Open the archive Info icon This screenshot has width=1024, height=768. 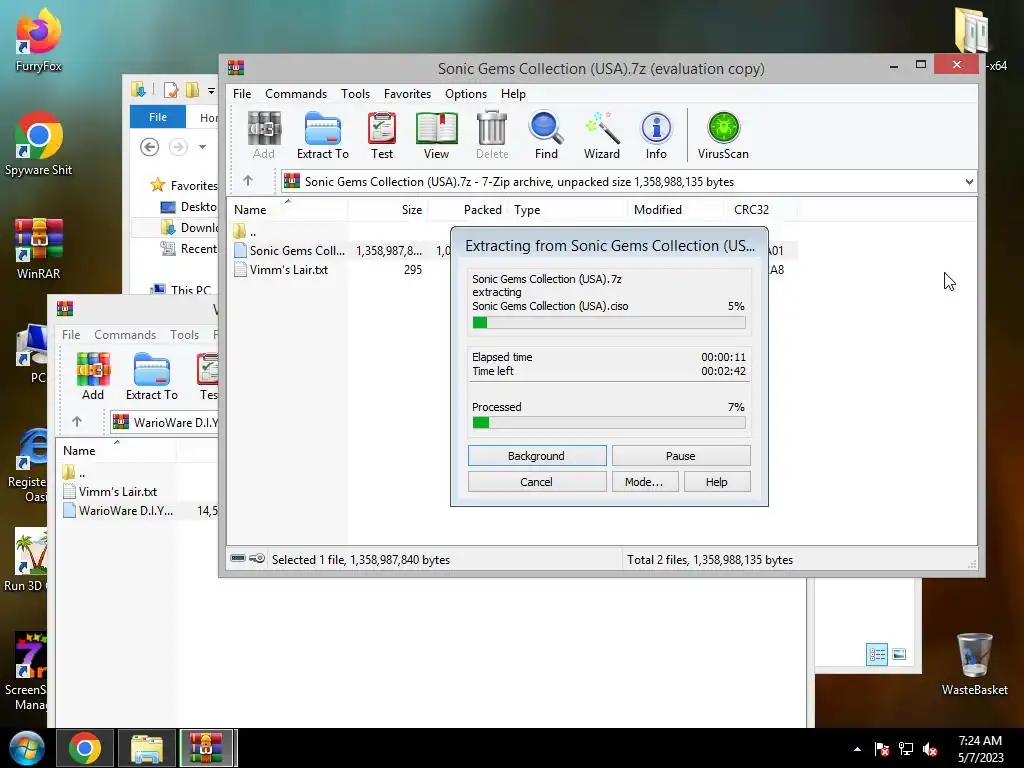click(656, 135)
